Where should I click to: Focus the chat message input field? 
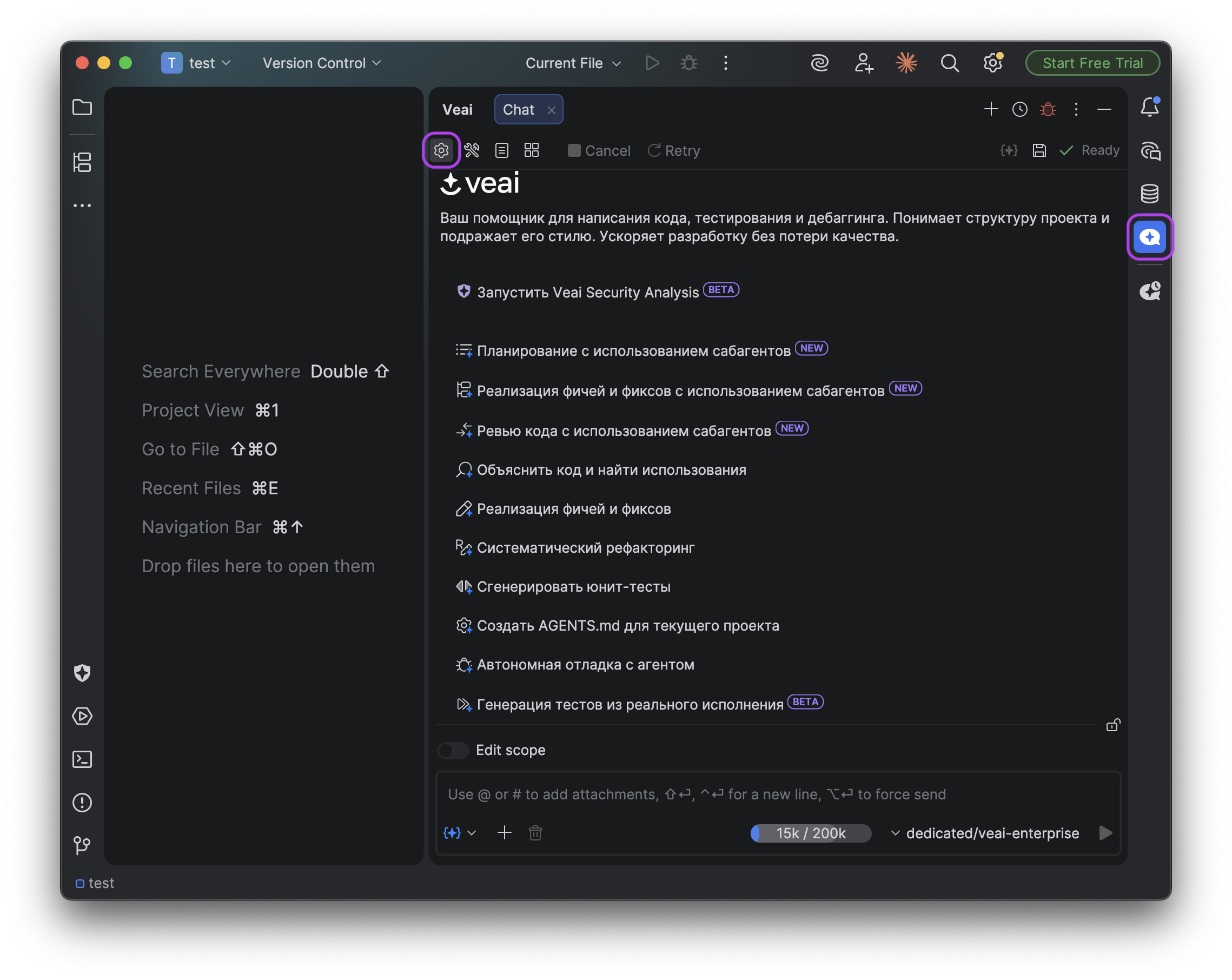coord(777,794)
